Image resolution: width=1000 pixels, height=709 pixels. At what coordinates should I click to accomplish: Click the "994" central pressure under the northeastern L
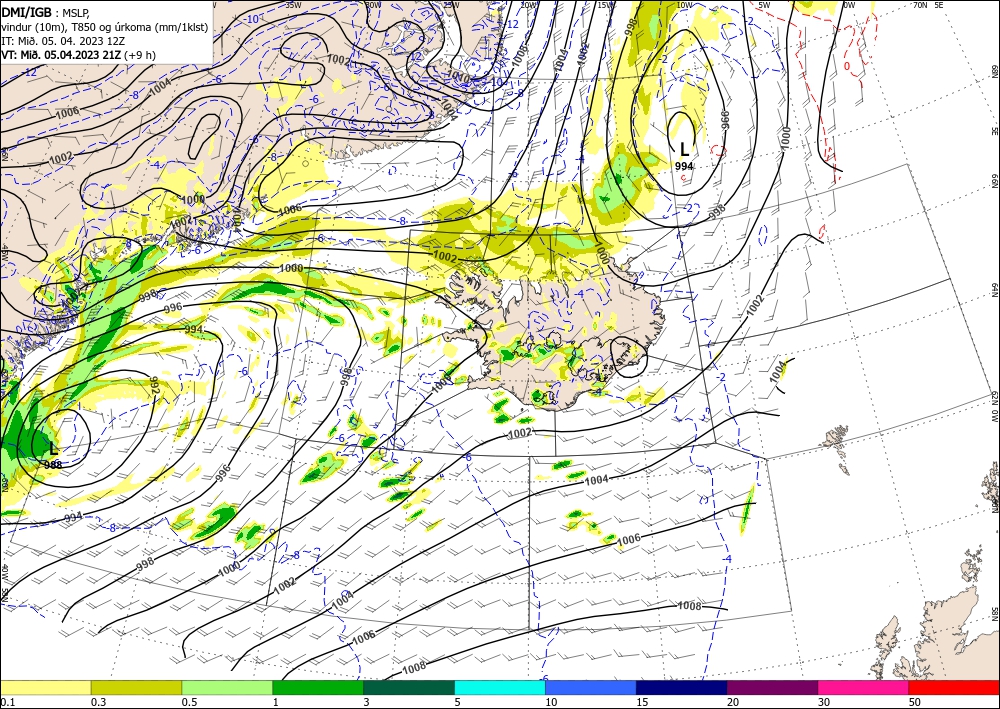click(684, 166)
